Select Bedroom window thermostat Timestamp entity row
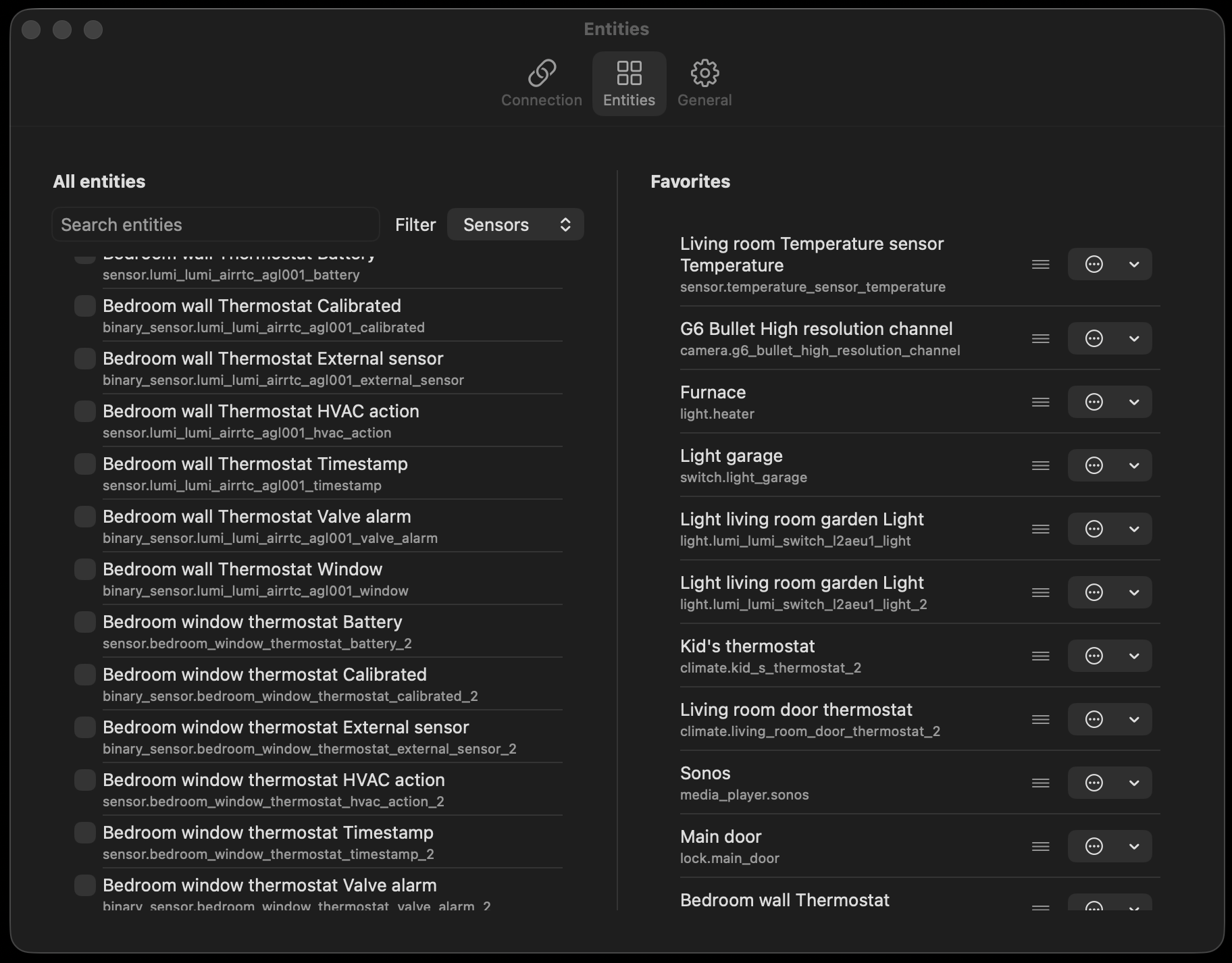The width and height of the screenshot is (1232, 963). pyautogui.click(x=267, y=841)
